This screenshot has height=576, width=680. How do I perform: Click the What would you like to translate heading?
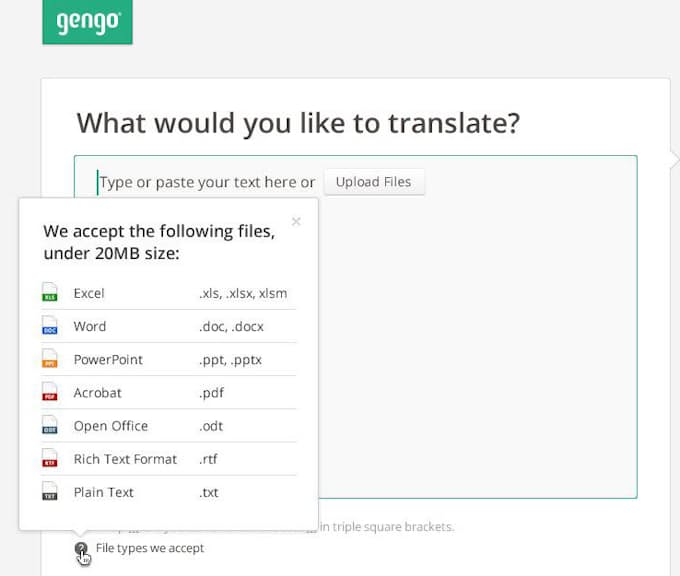coord(298,123)
